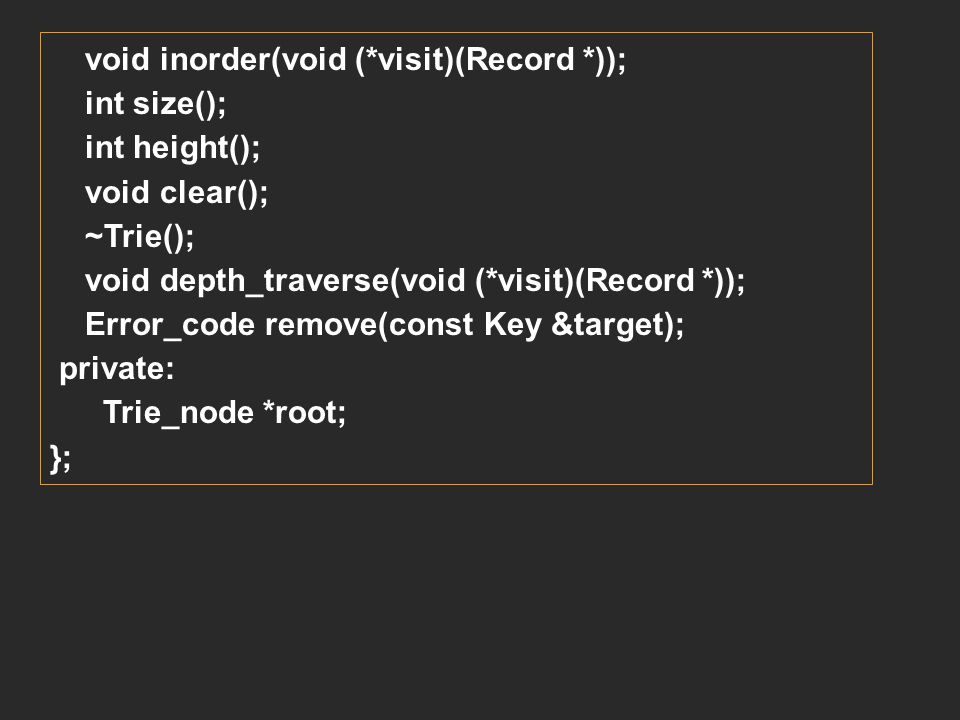Click the depth_traverse declaration line
960x720 pixels.
[415, 282]
